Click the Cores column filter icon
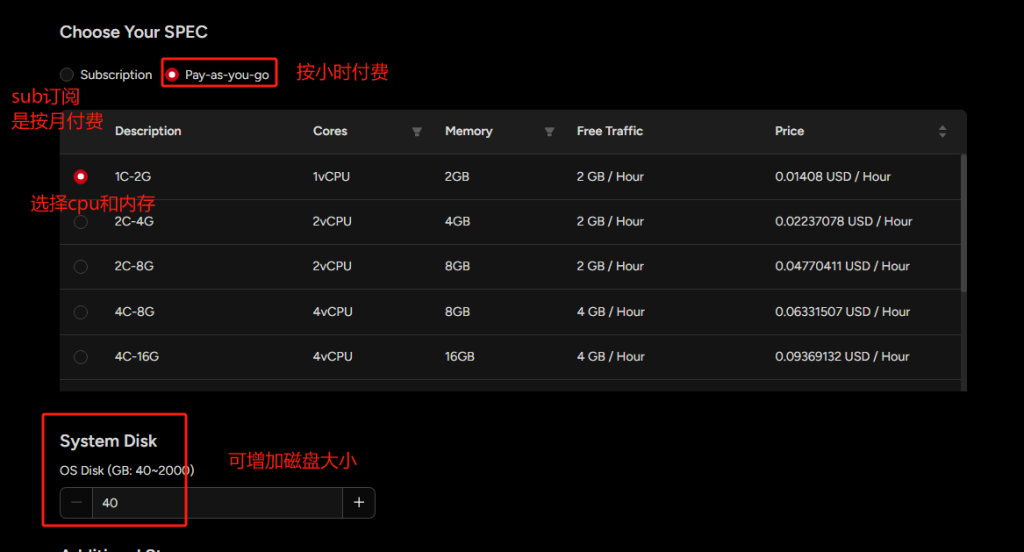This screenshot has width=1024, height=552. (x=417, y=132)
